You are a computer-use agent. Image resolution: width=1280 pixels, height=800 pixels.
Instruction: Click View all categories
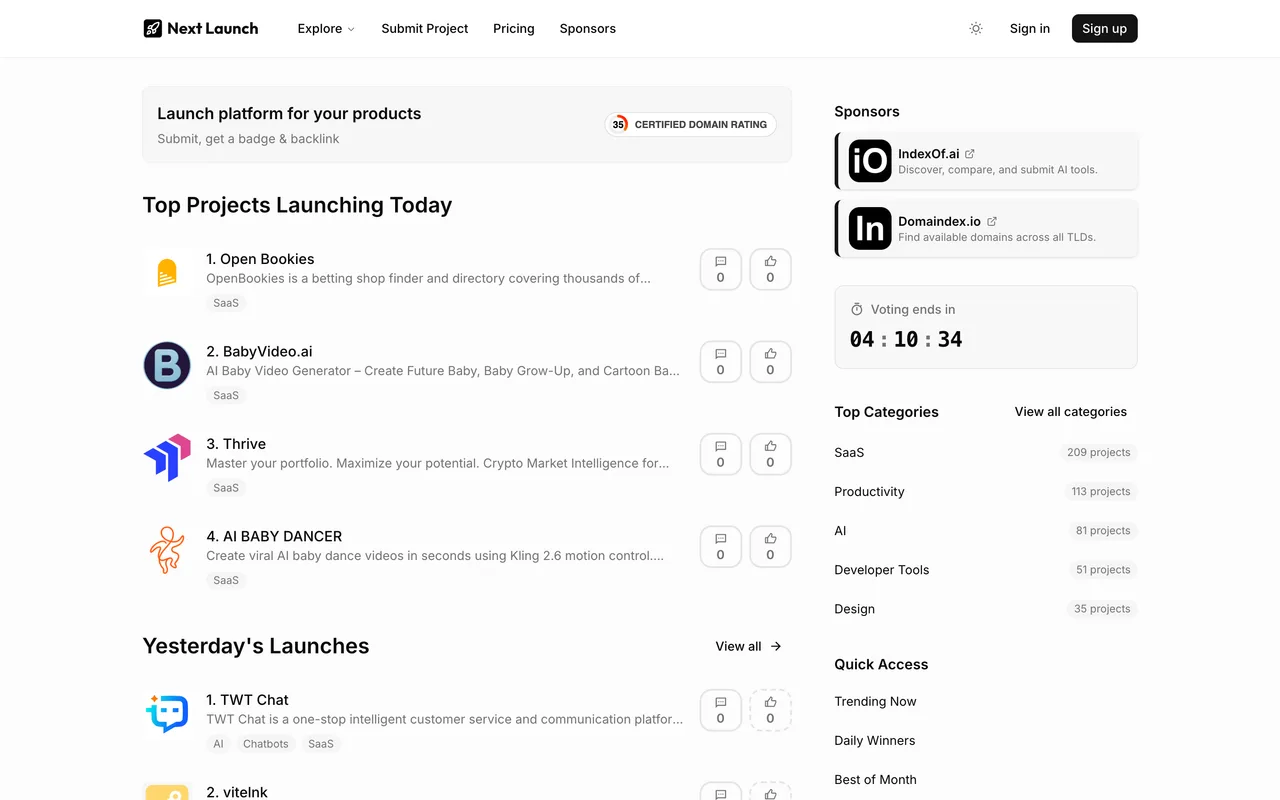tap(1071, 412)
